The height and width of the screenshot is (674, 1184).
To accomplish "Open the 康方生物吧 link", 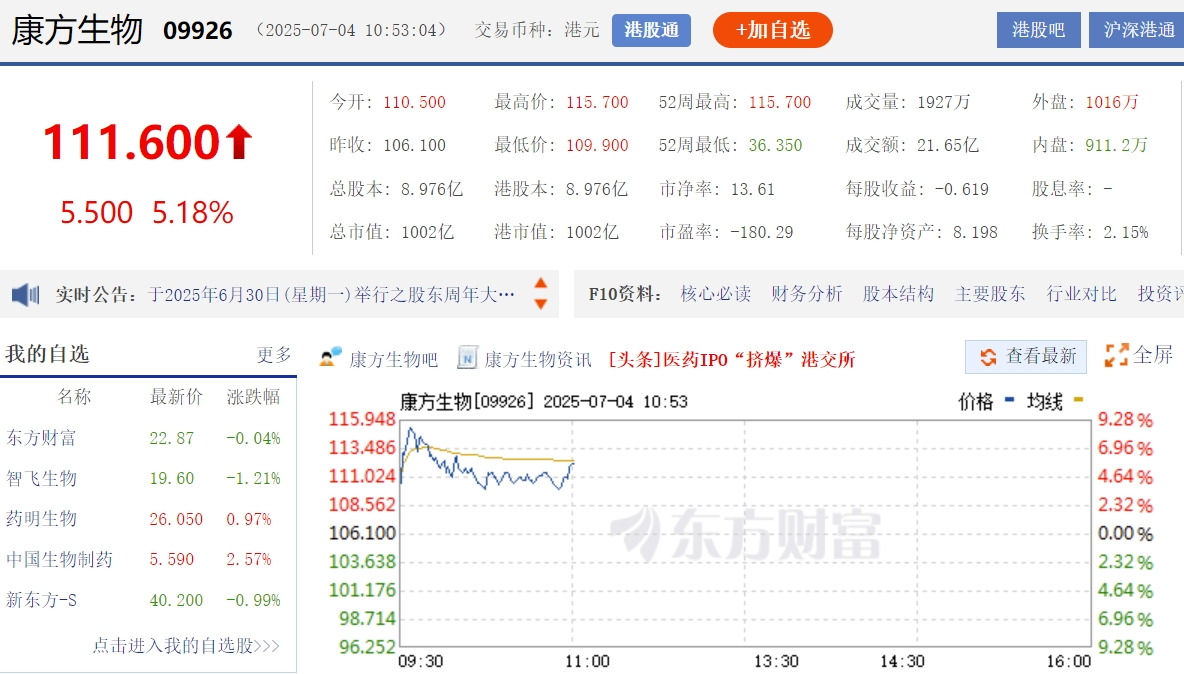I will pyautogui.click(x=393, y=359).
